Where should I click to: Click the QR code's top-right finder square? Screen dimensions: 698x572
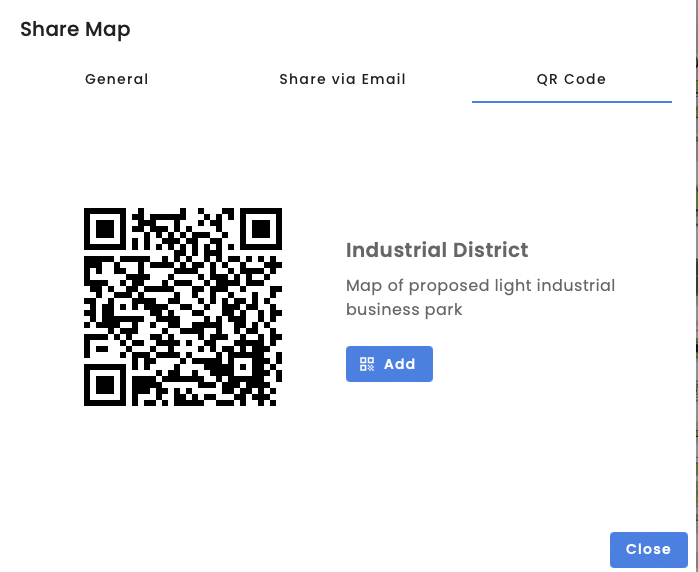(x=260, y=229)
